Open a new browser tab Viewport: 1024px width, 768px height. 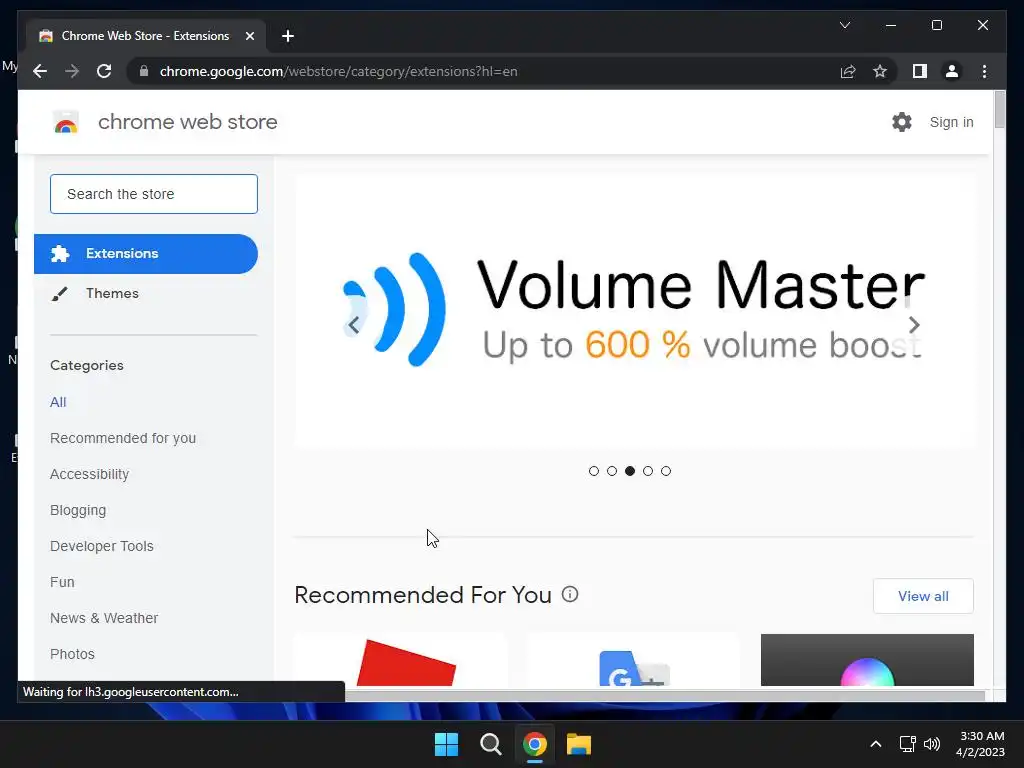point(287,36)
